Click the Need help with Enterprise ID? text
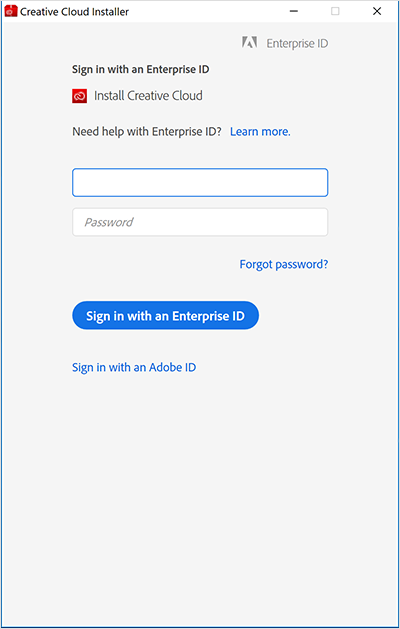The height and width of the screenshot is (629, 400). pos(147,132)
